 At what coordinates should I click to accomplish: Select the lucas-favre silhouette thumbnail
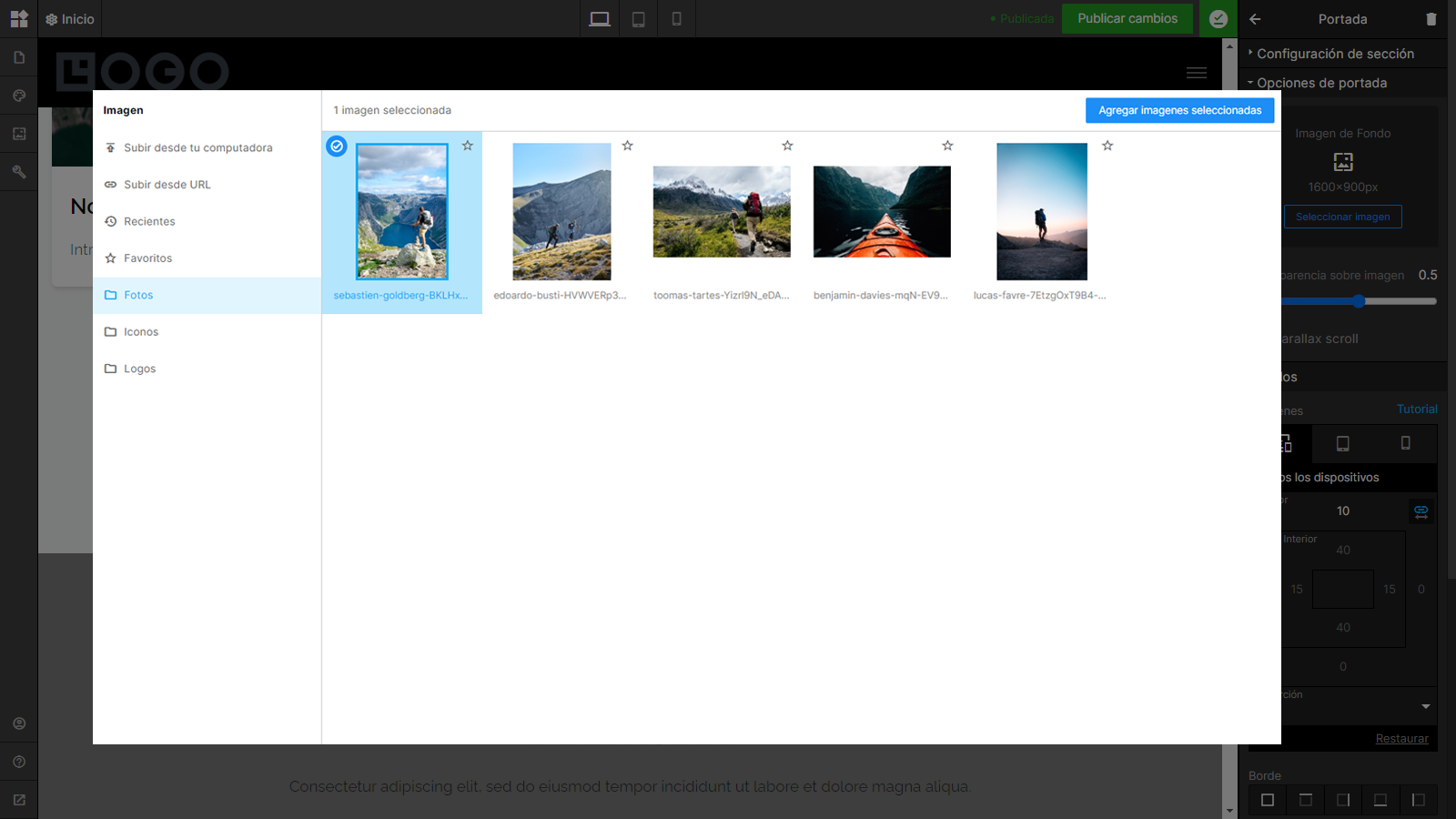point(1042,211)
